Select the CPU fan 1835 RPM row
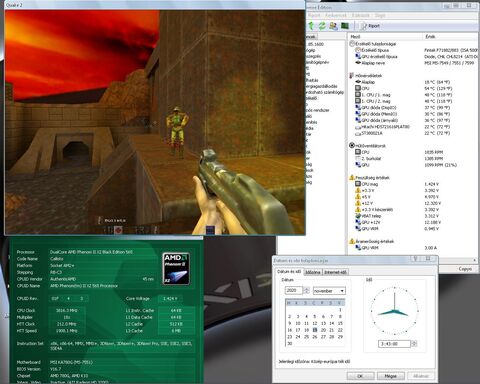The width and height of the screenshot is (480, 384). (363, 152)
